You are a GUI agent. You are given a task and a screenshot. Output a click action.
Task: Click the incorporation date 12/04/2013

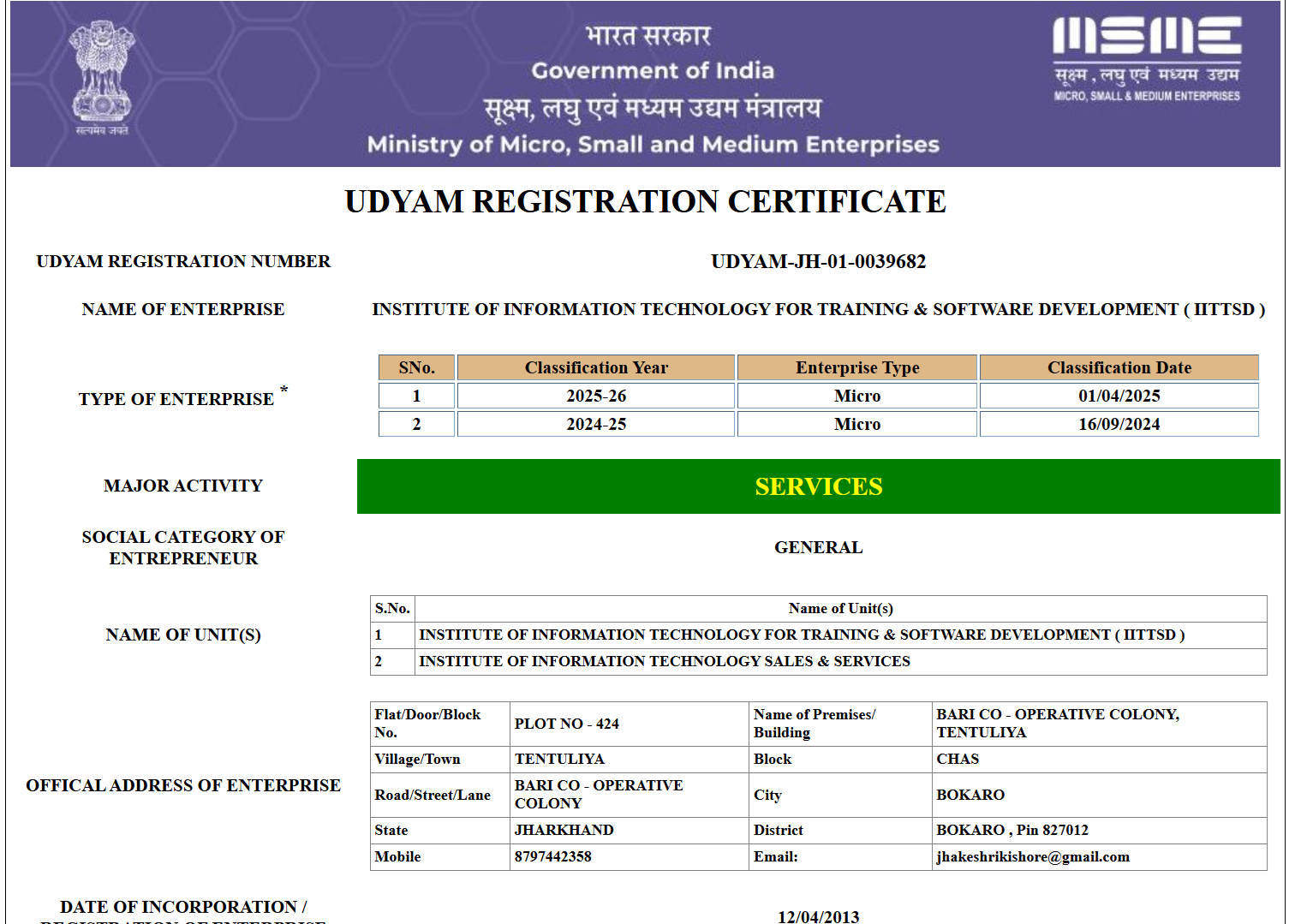[818, 916]
